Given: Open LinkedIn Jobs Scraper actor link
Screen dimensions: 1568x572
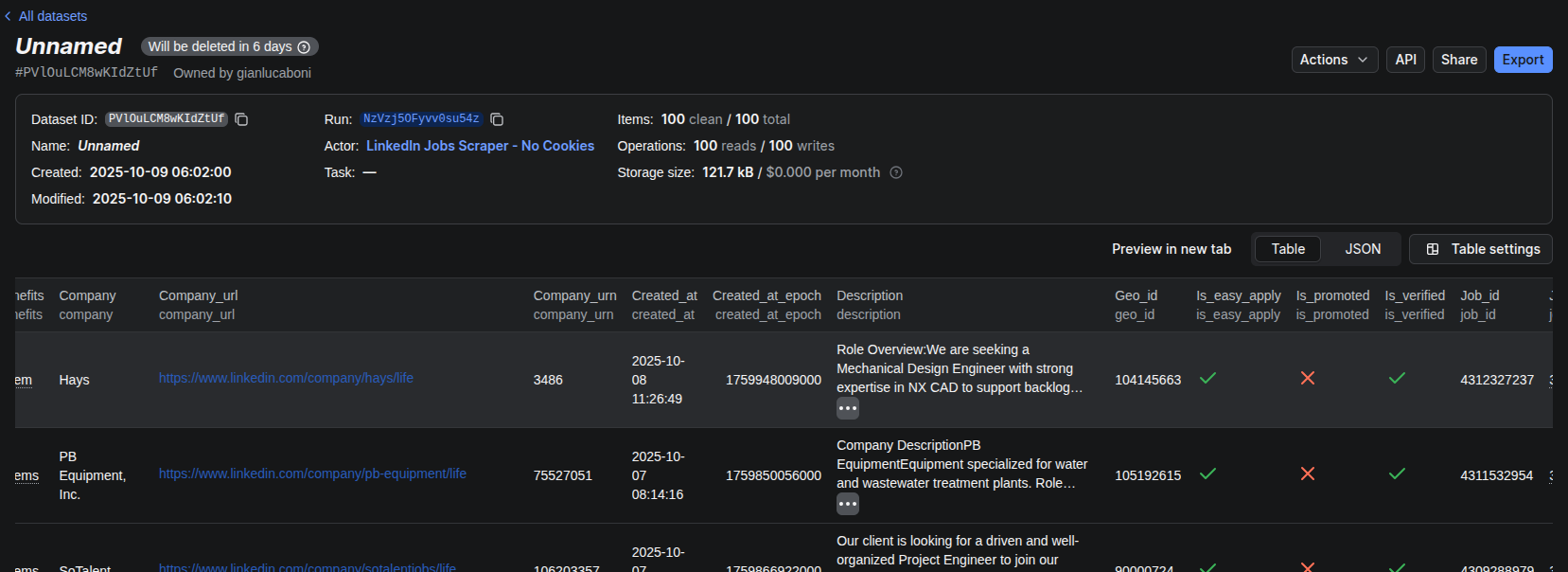Looking at the screenshot, I should click(480, 146).
